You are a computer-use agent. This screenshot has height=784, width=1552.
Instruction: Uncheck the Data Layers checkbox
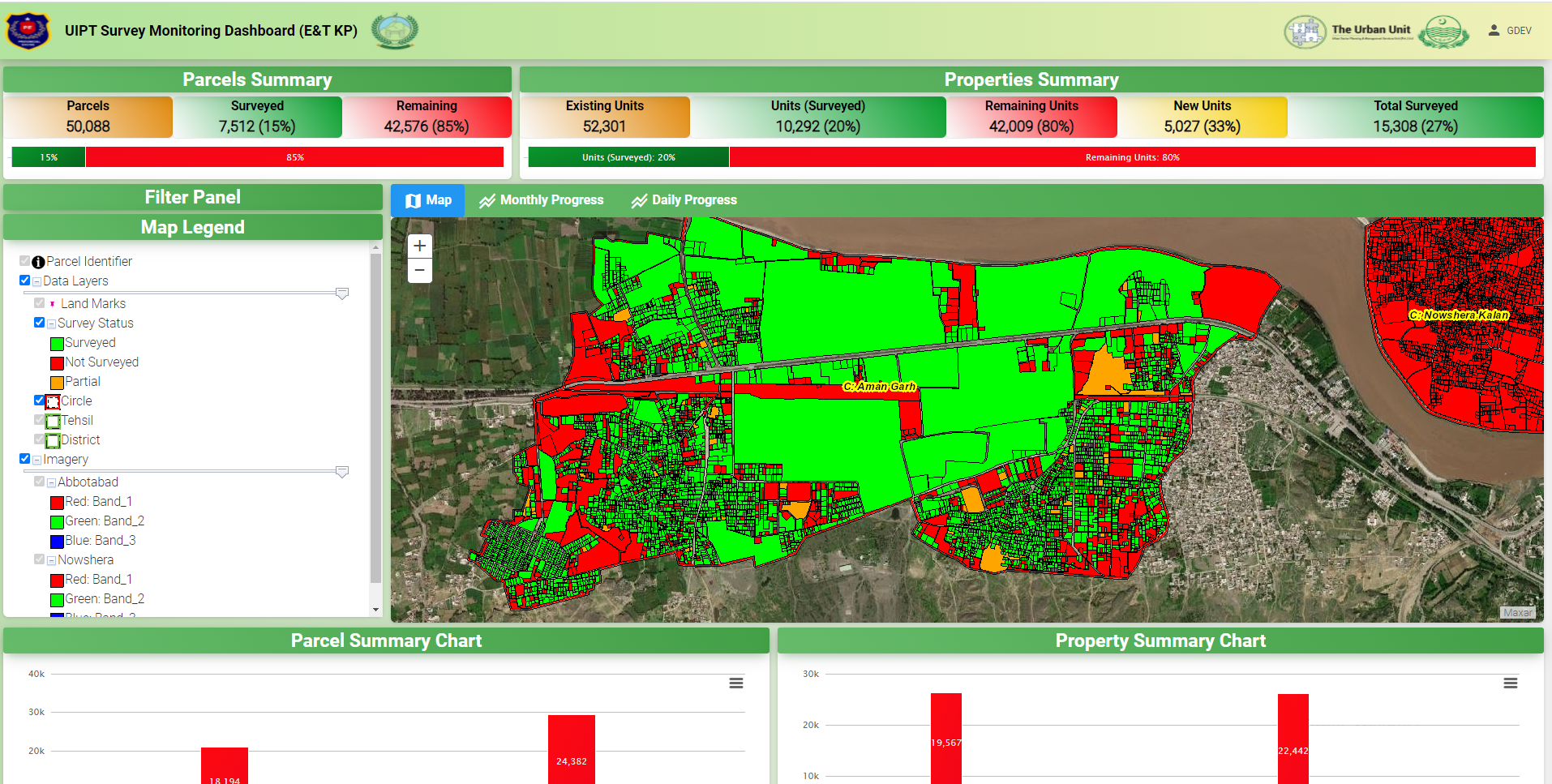point(25,281)
